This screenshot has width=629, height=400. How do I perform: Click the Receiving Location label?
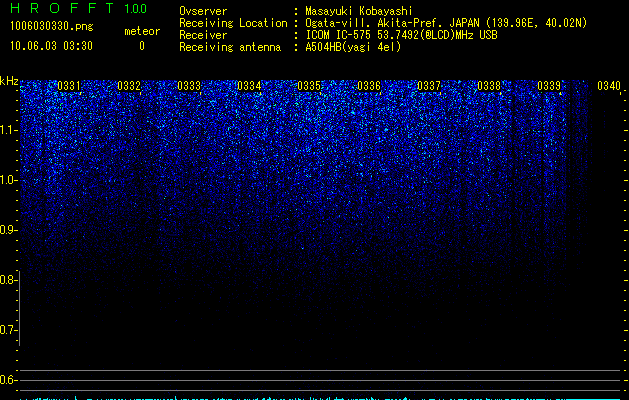(233, 23)
